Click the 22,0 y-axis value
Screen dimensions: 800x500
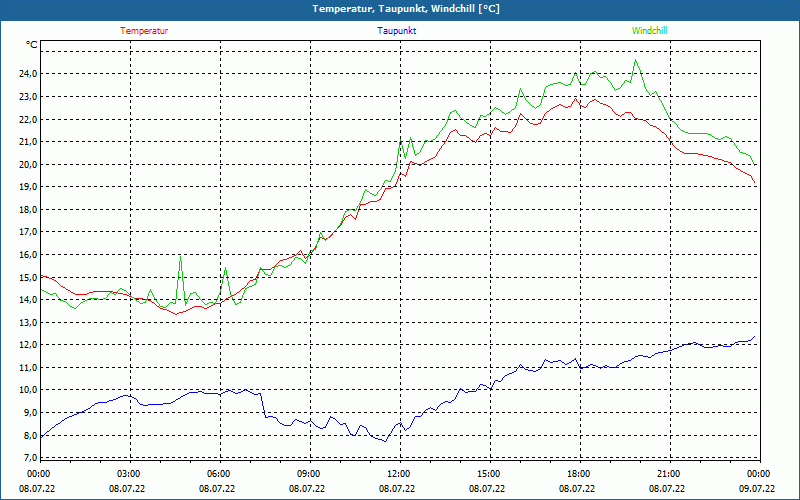pyautogui.click(x=28, y=119)
